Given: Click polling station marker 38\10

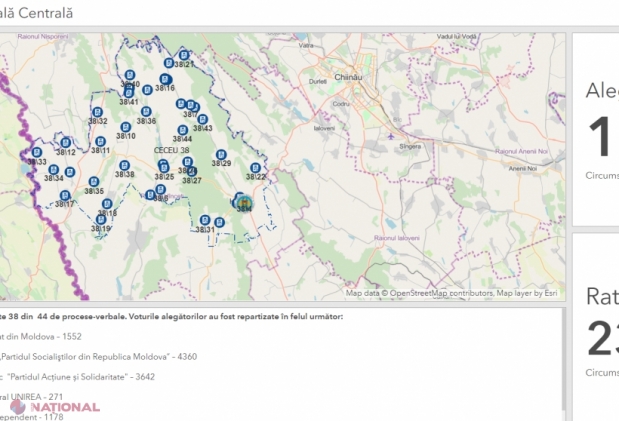Looking at the screenshot, I should [x=126, y=128].
